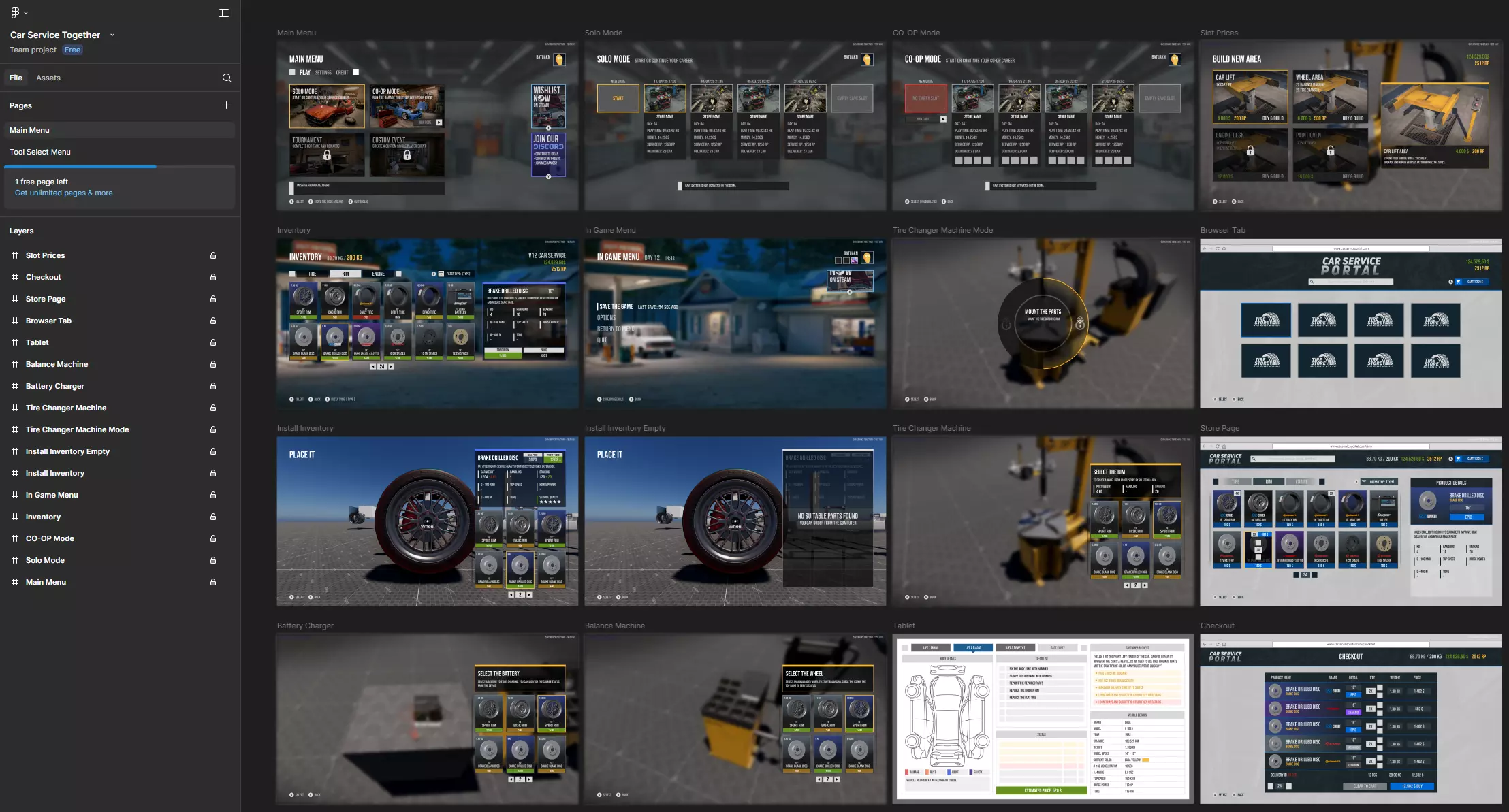Click the free pages usage progress bar
This screenshot has height=812, width=1509.
[x=119, y=167]
